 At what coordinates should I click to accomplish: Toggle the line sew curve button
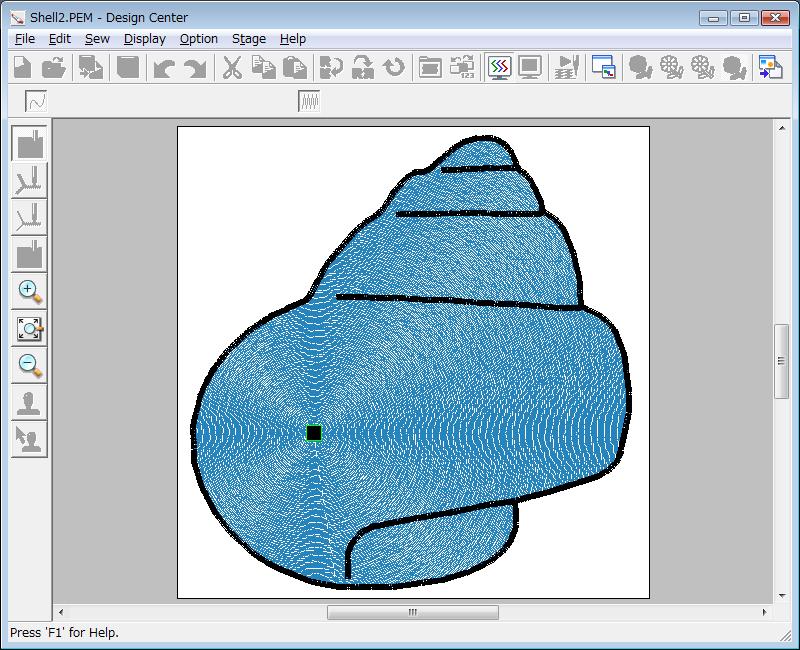pos(36,101)
